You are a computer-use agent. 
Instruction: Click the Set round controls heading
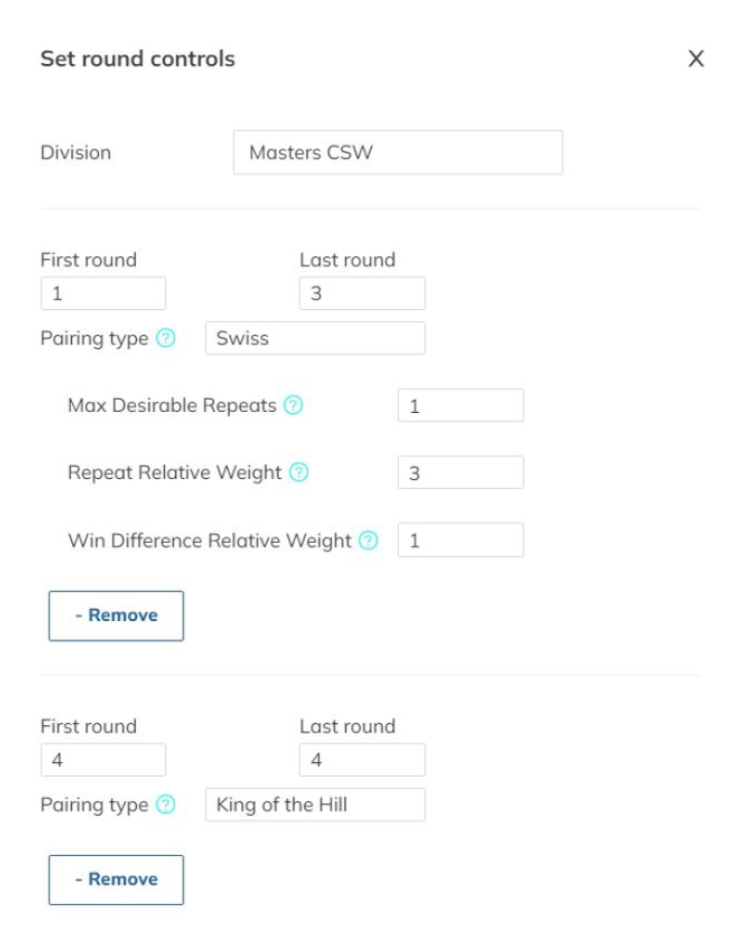138,59
